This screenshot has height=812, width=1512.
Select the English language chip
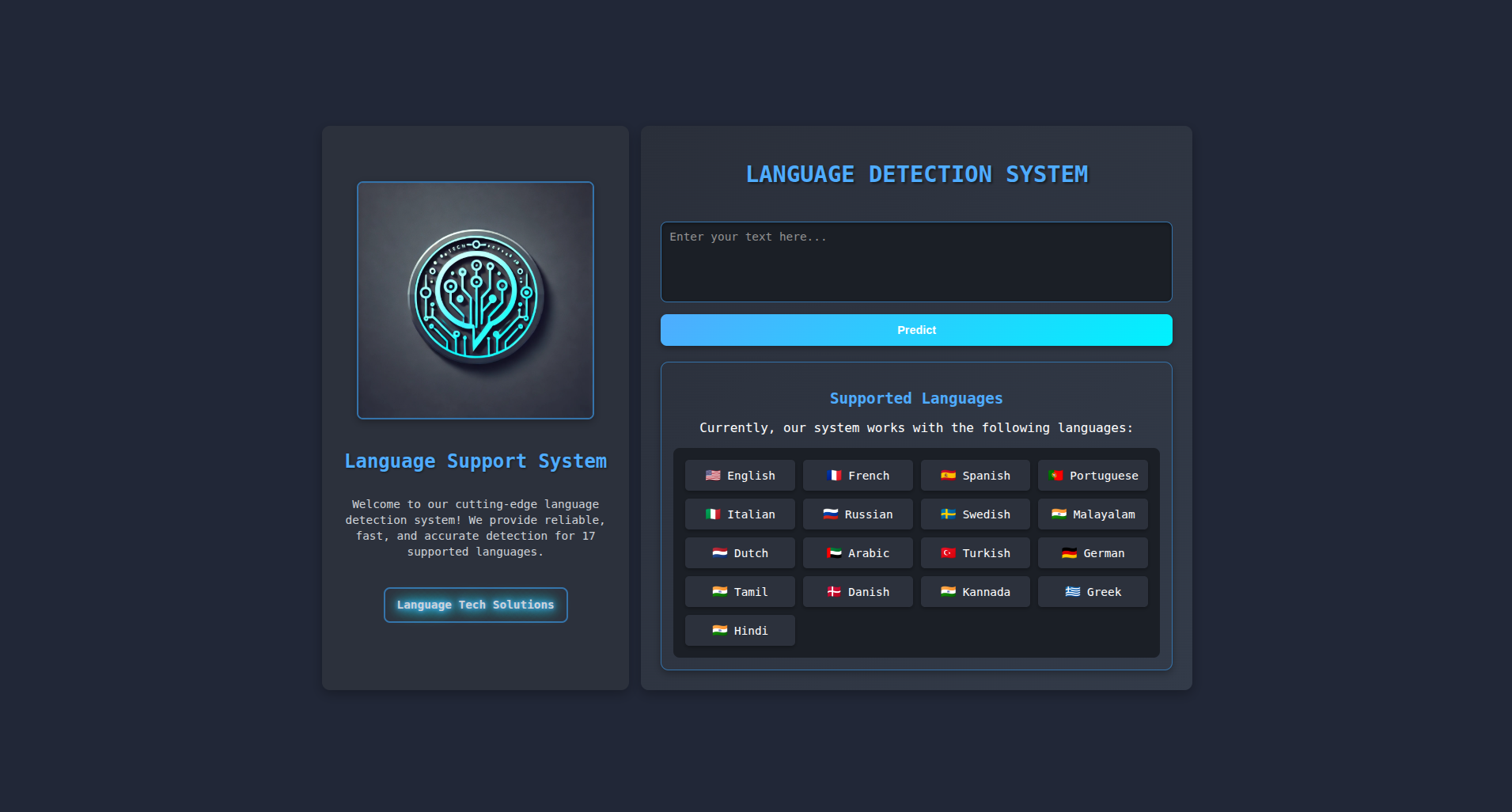(x=740, y=475)
